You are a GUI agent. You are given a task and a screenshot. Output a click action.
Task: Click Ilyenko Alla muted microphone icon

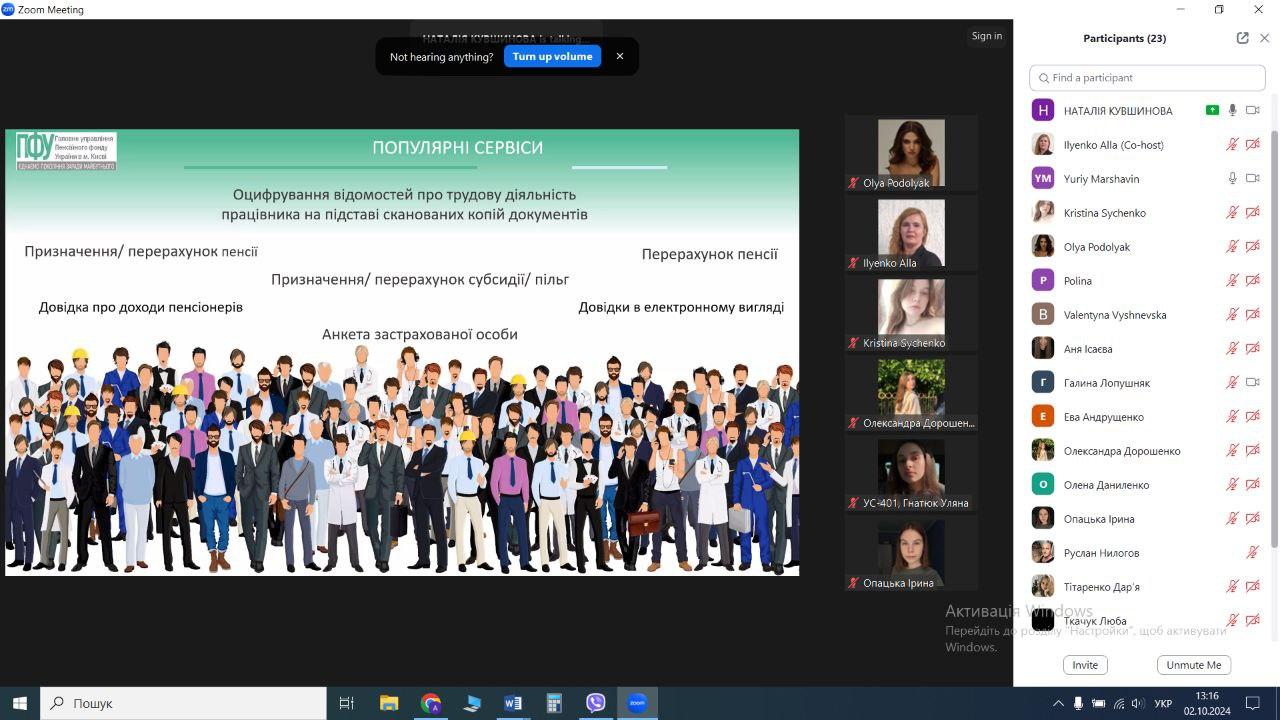(1233, 145)
